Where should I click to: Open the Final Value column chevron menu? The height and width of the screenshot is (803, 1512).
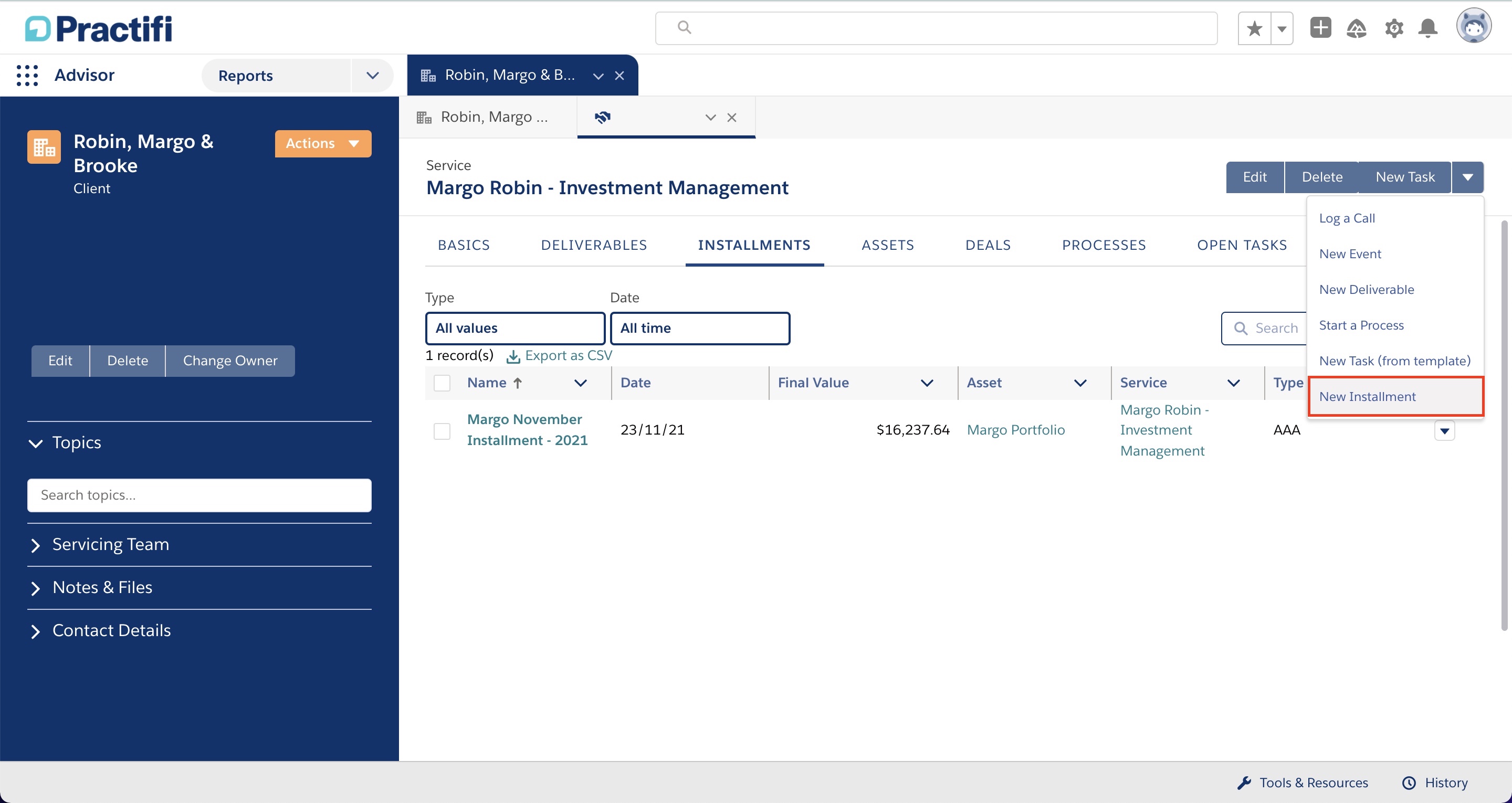click(927, 383)
